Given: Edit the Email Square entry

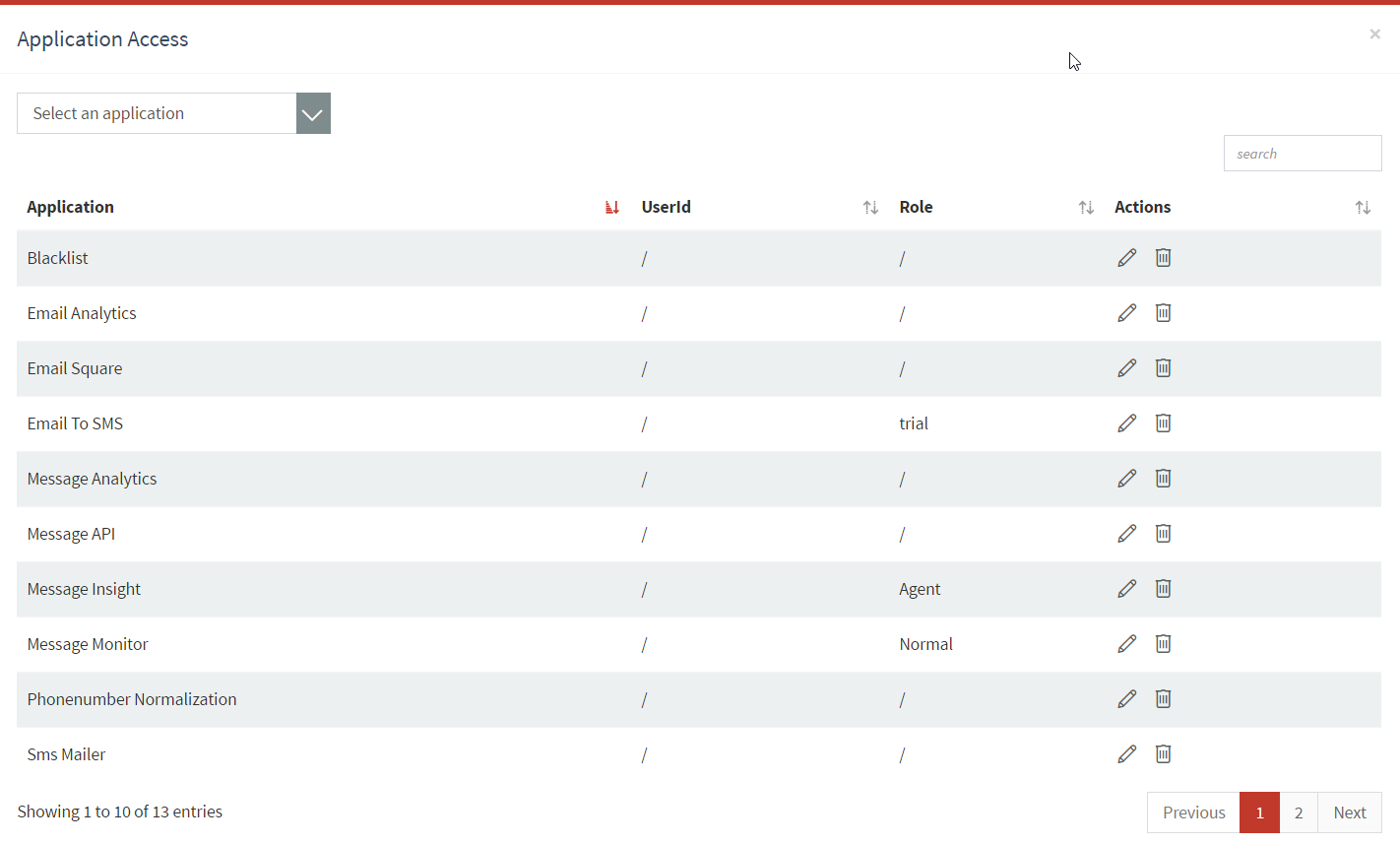Looking at the screenshot, I should click(1127, 368).
